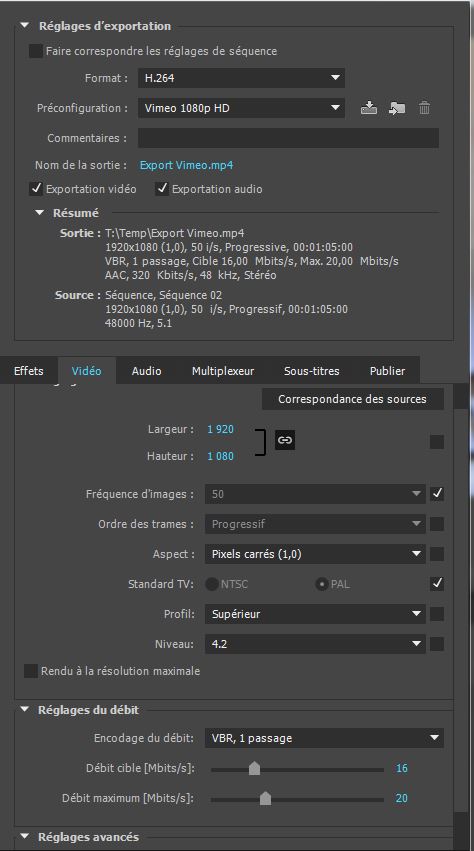Save the preset with the download icon
The width and height of the screenshot is (474, 851).
(x=369, y=108)
